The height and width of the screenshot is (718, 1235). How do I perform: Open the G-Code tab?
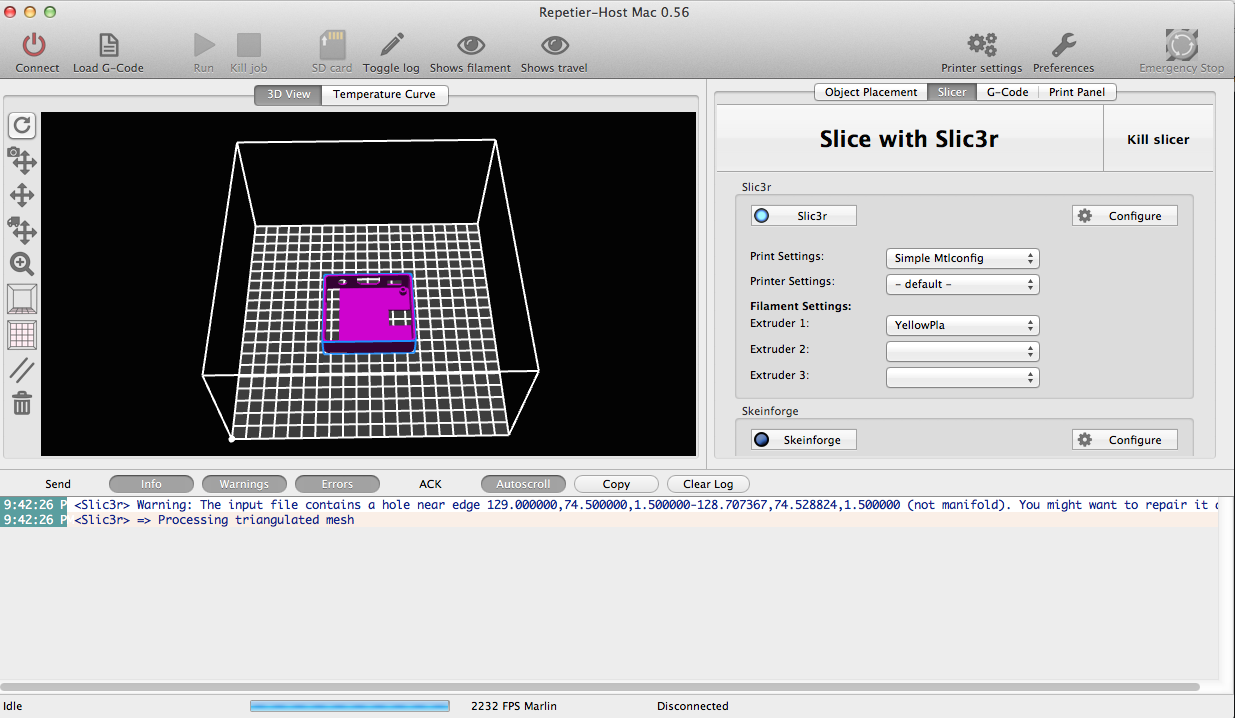click(x=1007, y=92)
